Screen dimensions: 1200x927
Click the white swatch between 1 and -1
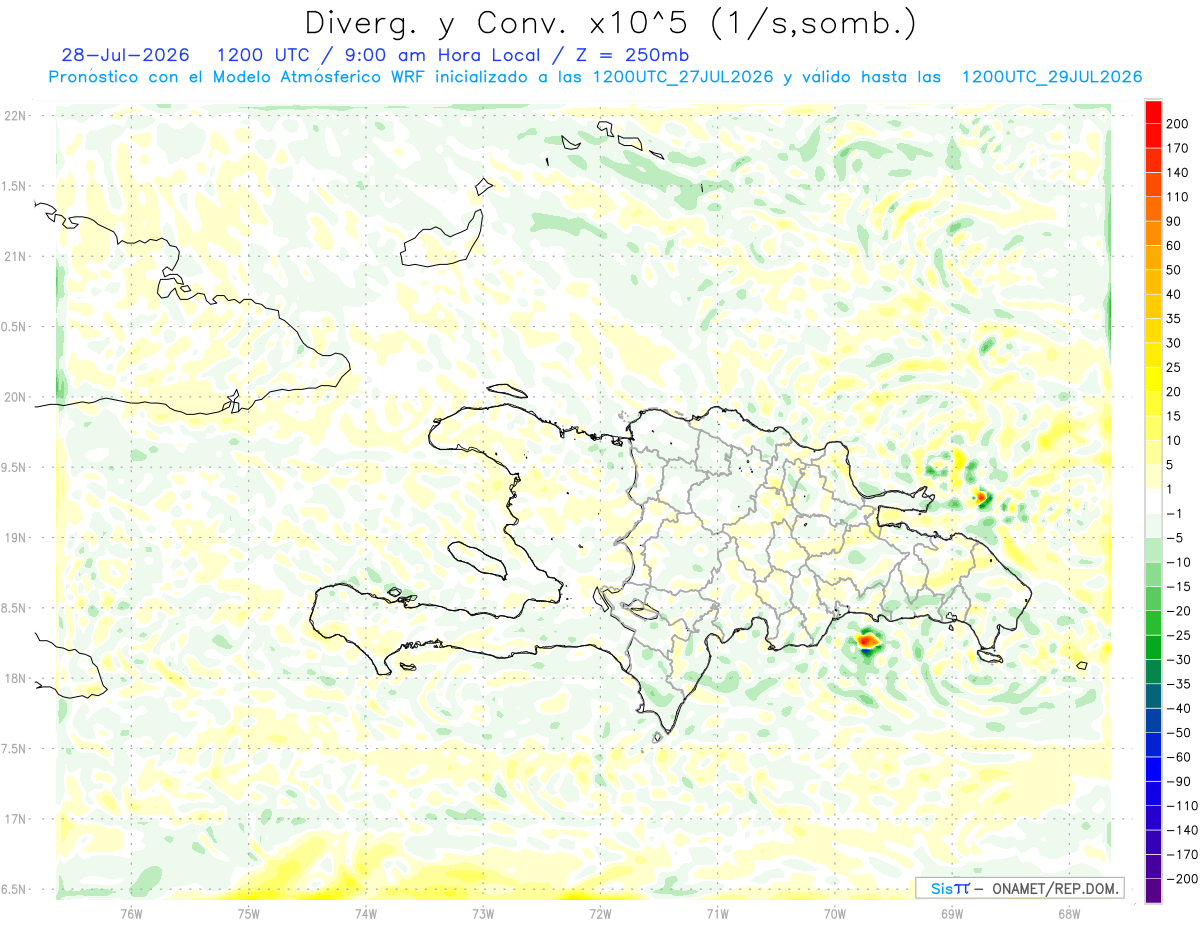pos(1153,501)
